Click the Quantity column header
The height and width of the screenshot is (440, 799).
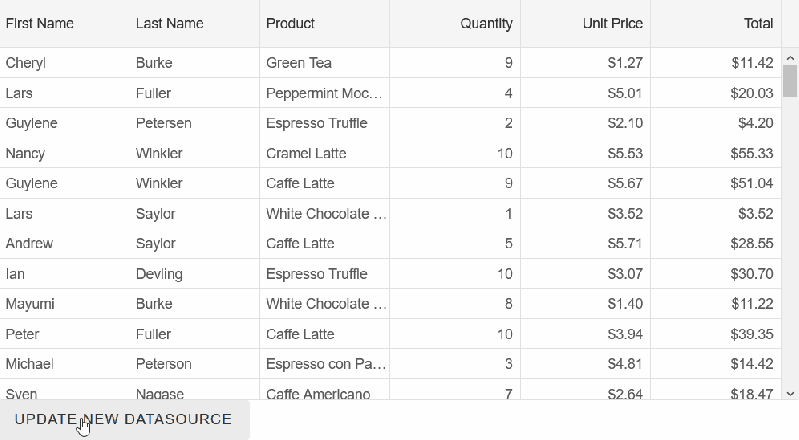coord(486,23)
